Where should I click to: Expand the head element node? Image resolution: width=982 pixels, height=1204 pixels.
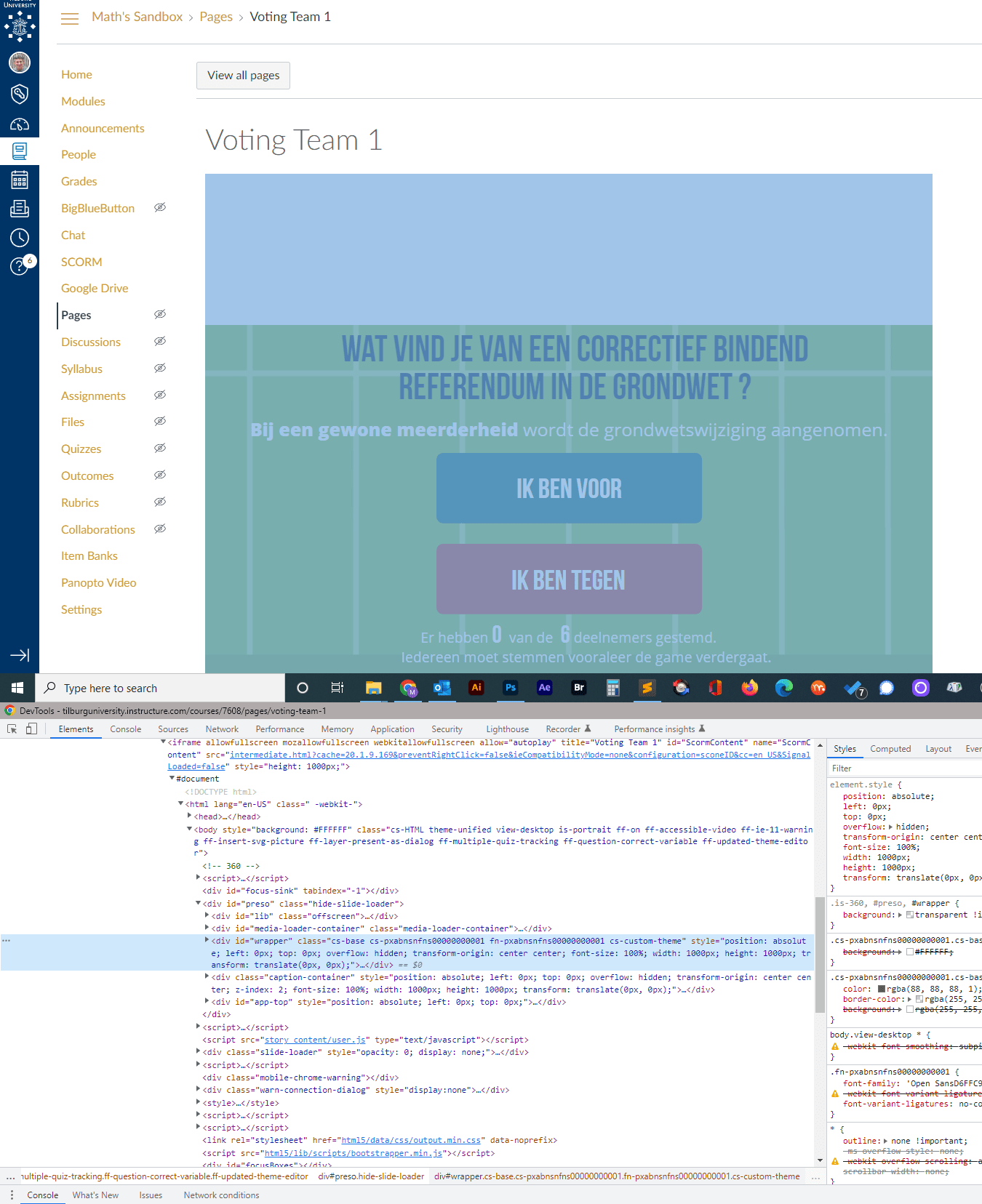tap(189, 816)
